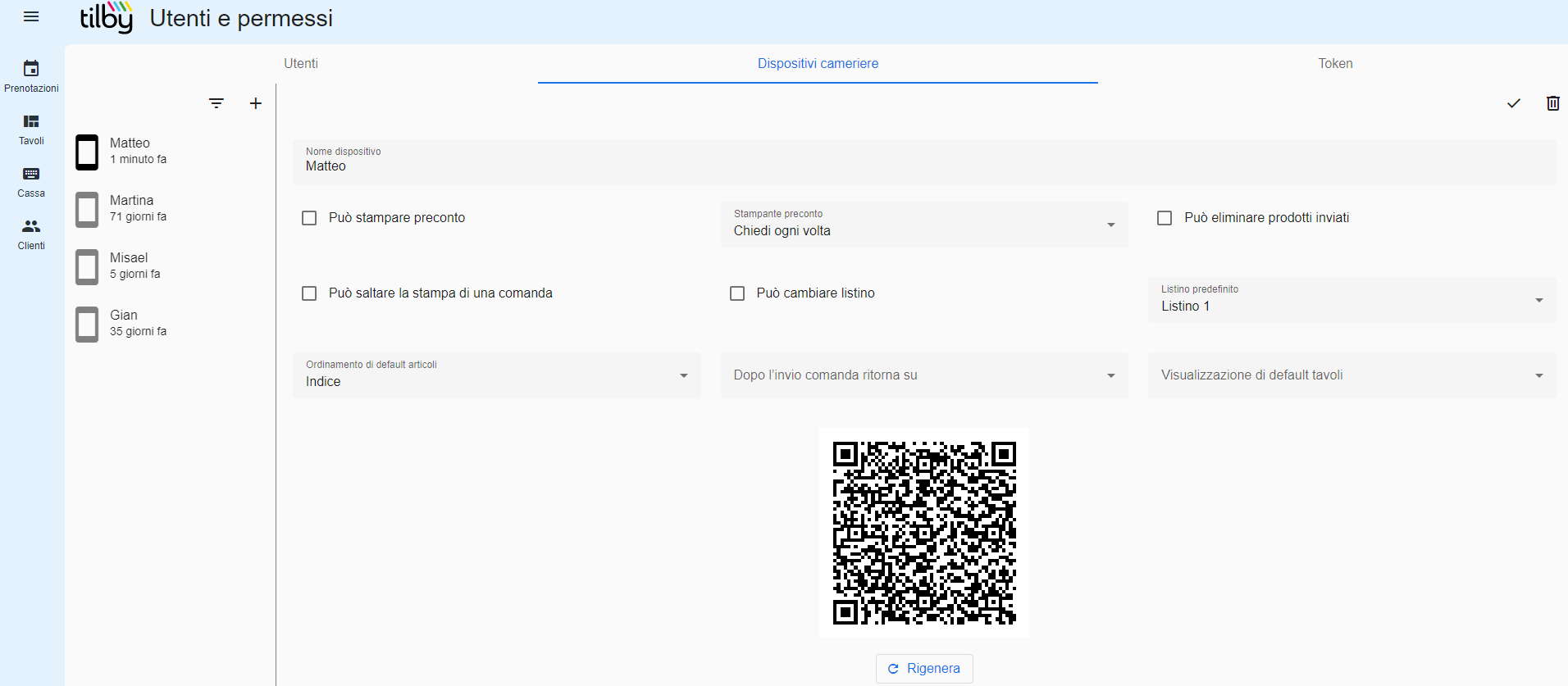The width and height of the screenshot is (1568, 686).
Task: Click the Nome dispositivo input field
Action: (924, 161)
